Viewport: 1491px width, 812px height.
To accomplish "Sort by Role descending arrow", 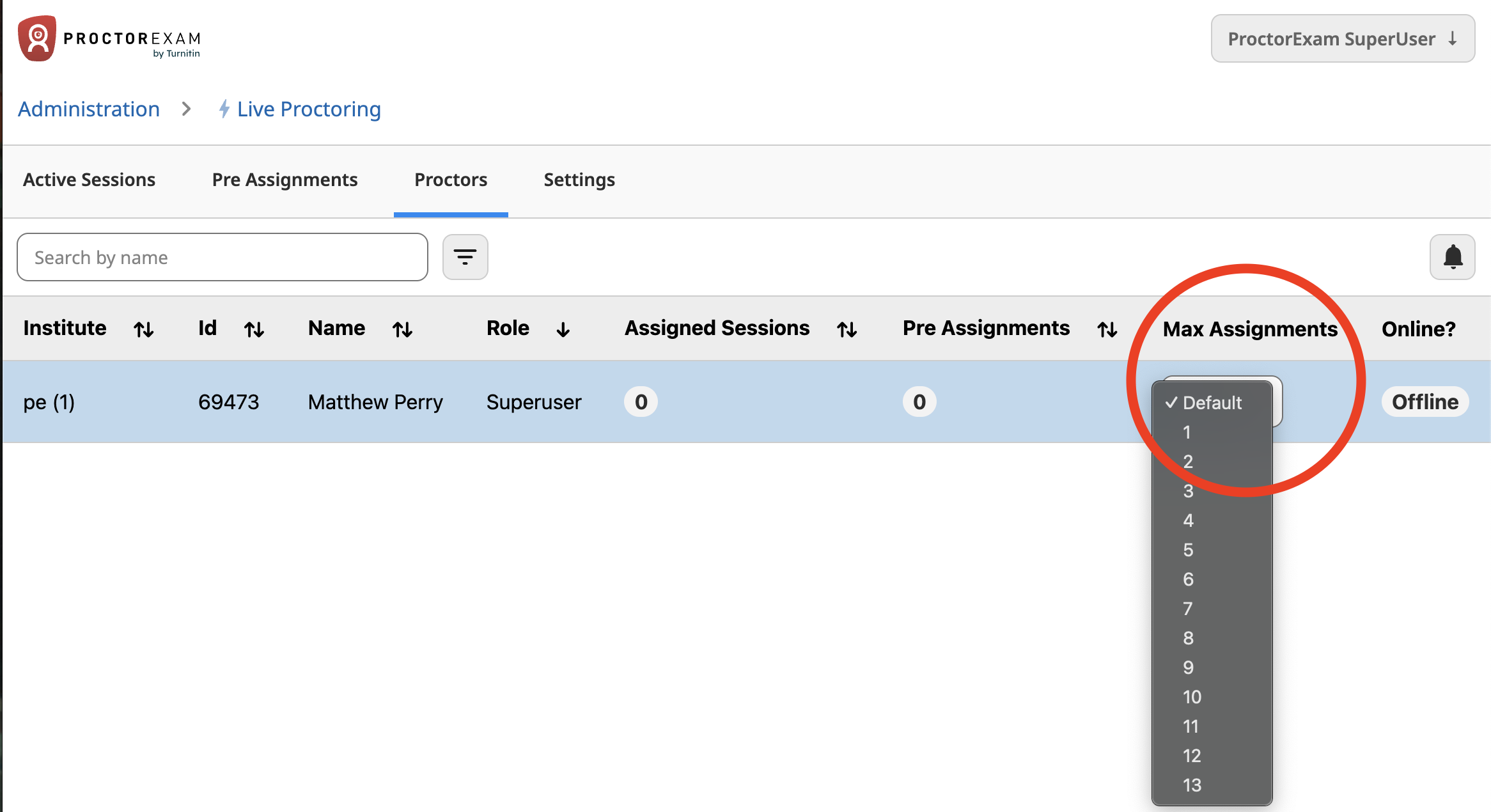I will pyautogui.click(x=563, y=329).
